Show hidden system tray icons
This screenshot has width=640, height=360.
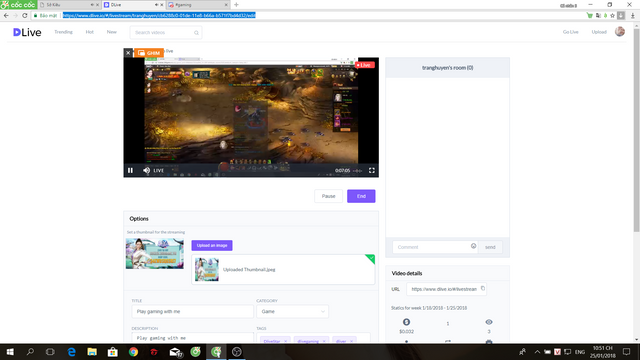[x=537, y=352]
